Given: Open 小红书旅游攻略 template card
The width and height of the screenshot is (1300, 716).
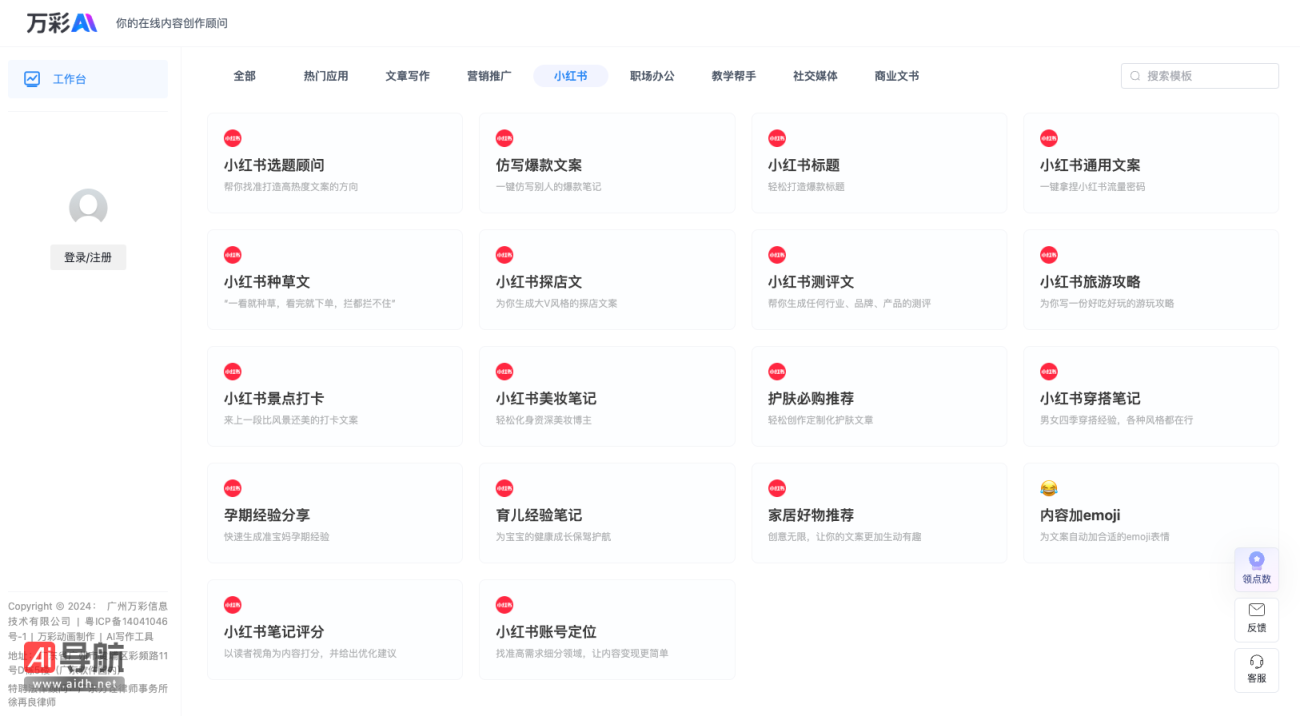Looking at the screenshot, I should pos(1150,280).
